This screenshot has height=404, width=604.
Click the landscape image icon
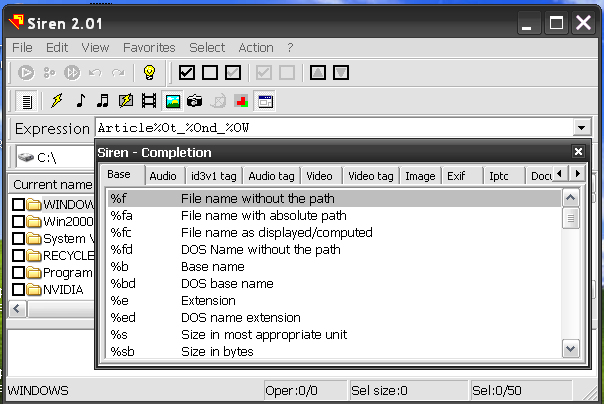pyautogui.click(x=173, y=101)
